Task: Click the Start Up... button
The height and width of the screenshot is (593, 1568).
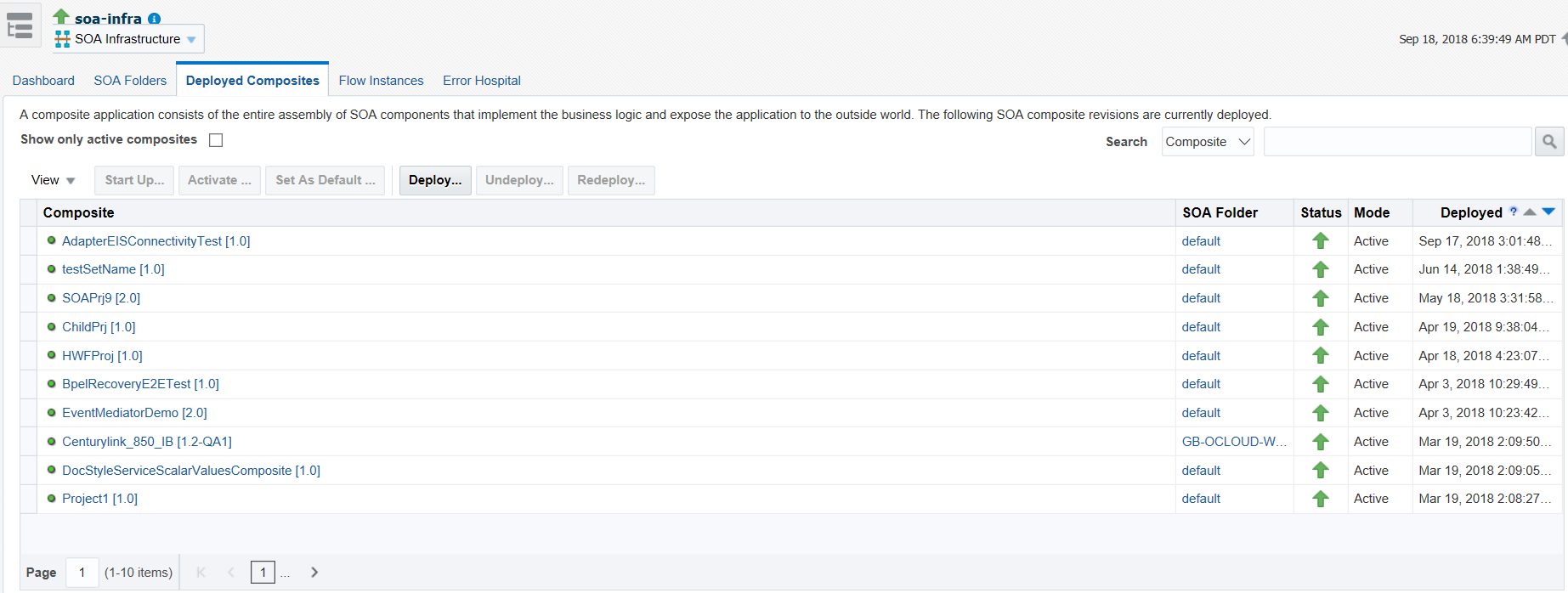Action: pos(135,180)
